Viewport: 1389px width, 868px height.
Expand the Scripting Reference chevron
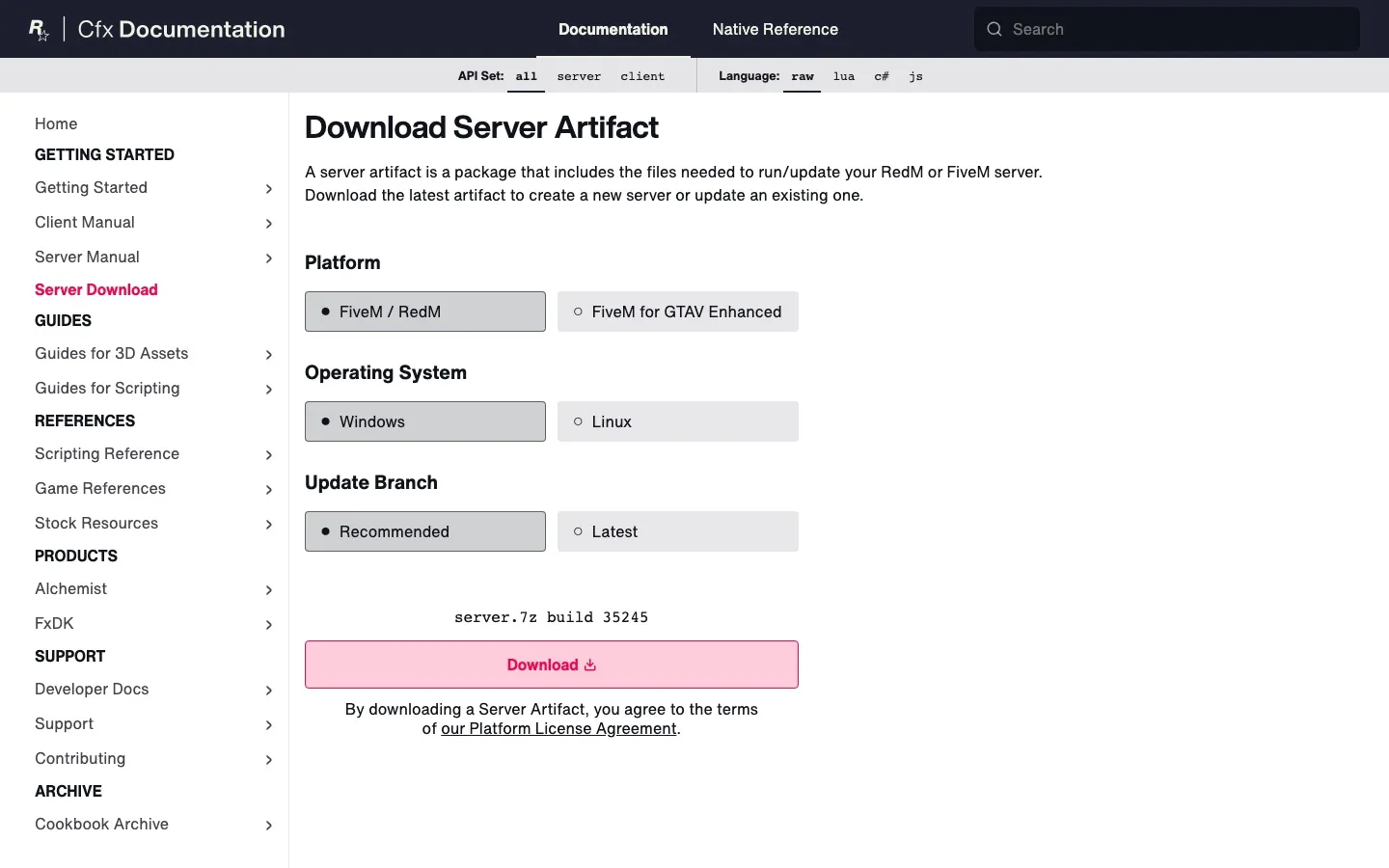point(269,455)
